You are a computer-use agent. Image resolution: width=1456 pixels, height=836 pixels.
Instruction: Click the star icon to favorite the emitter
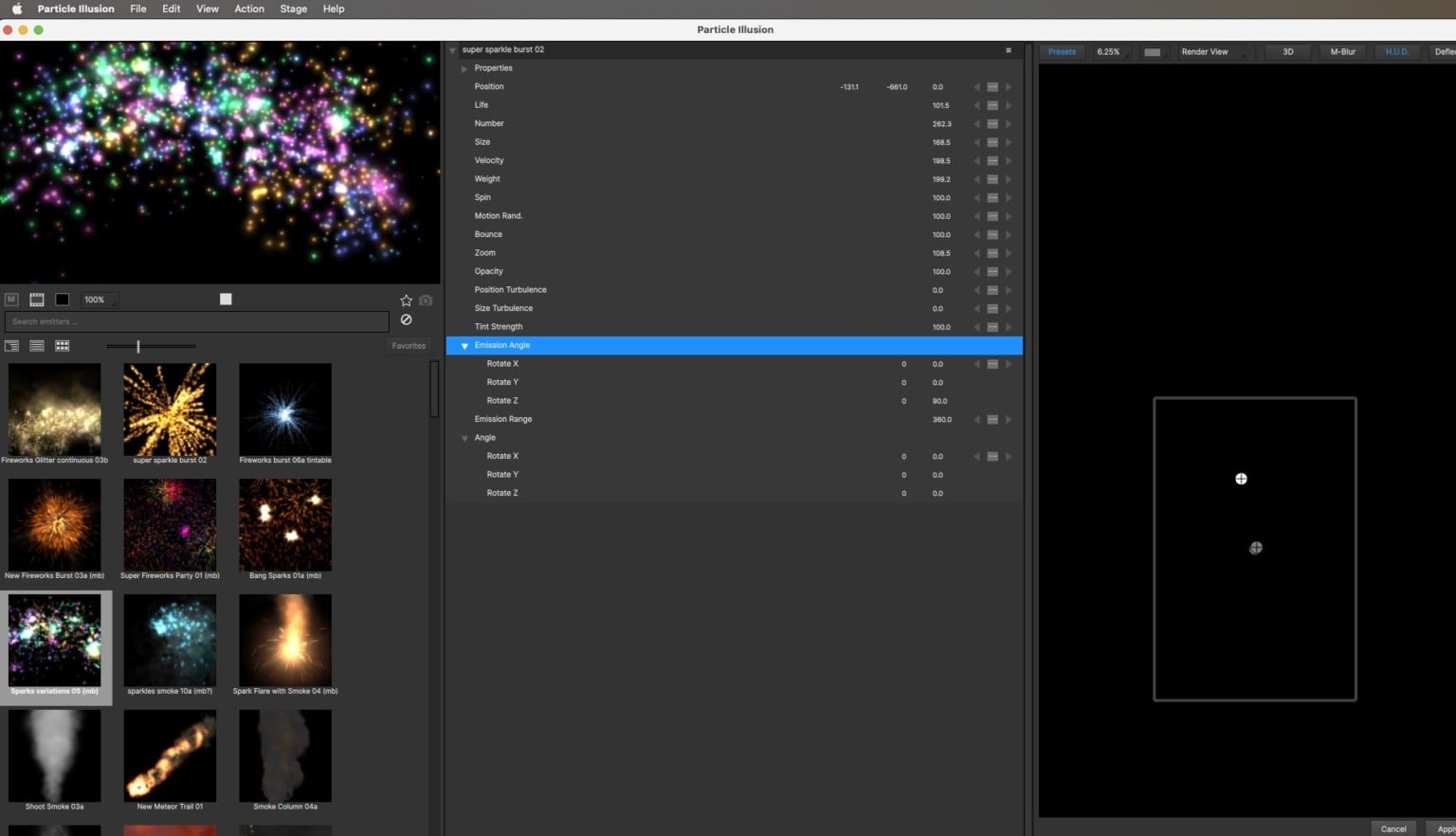[x=406, y=300]
